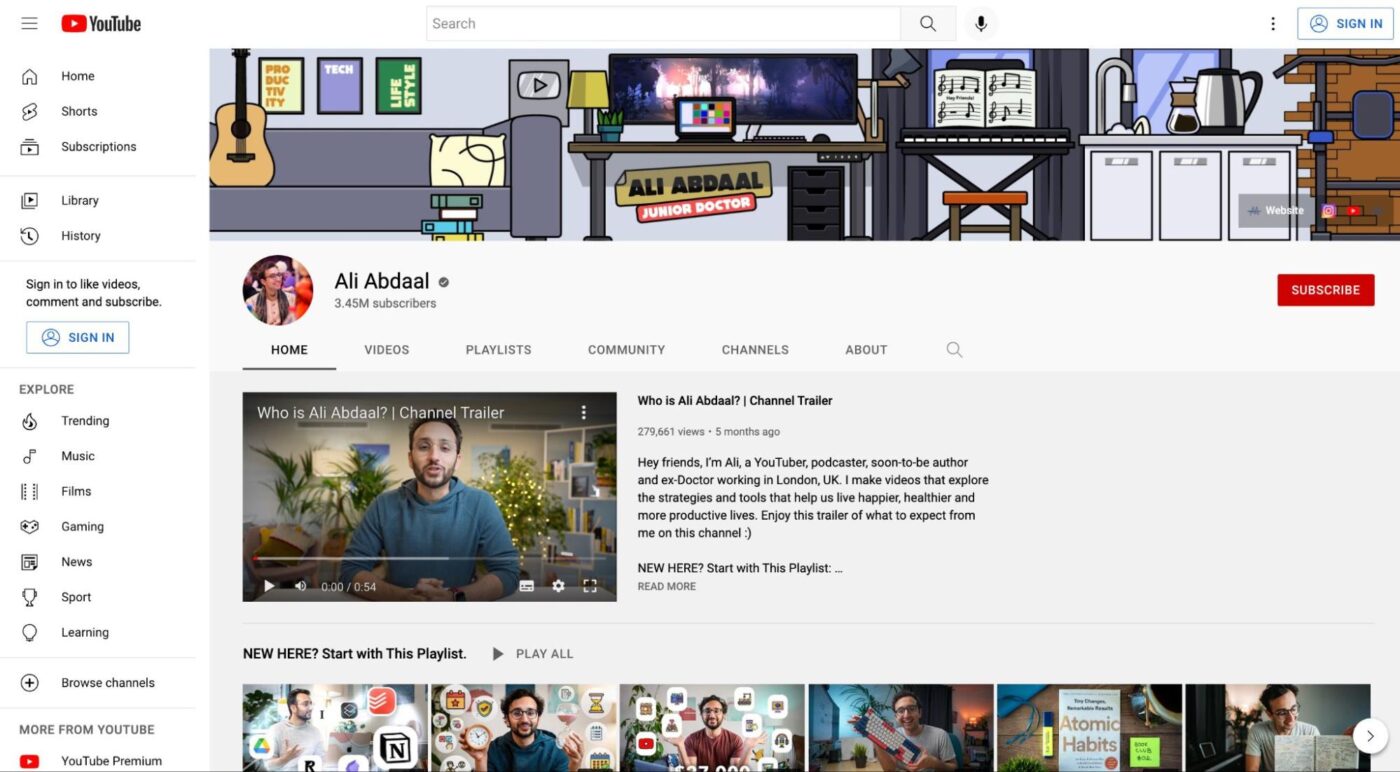The height and width of the screenshot is (772, 1400).
Task: Expand description with READ MORE
Action: coord(666,587)
